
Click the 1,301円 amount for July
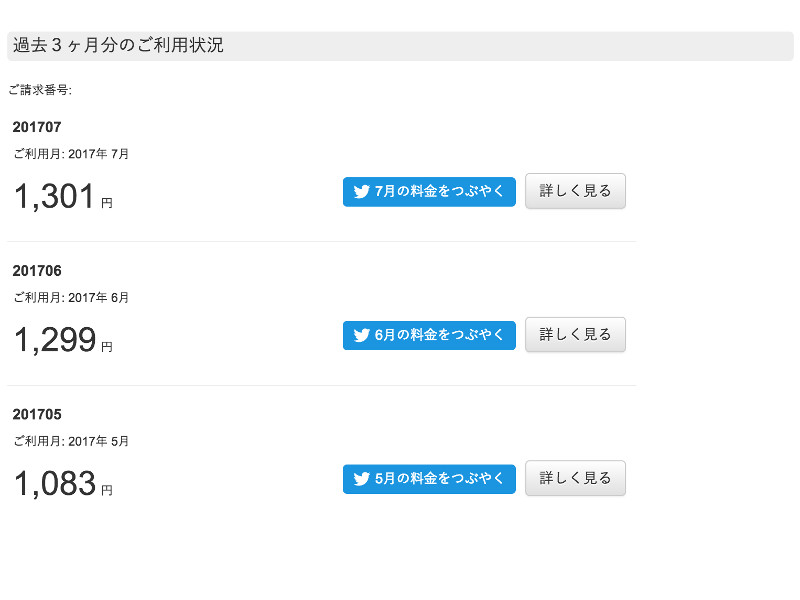coord(63,196)
